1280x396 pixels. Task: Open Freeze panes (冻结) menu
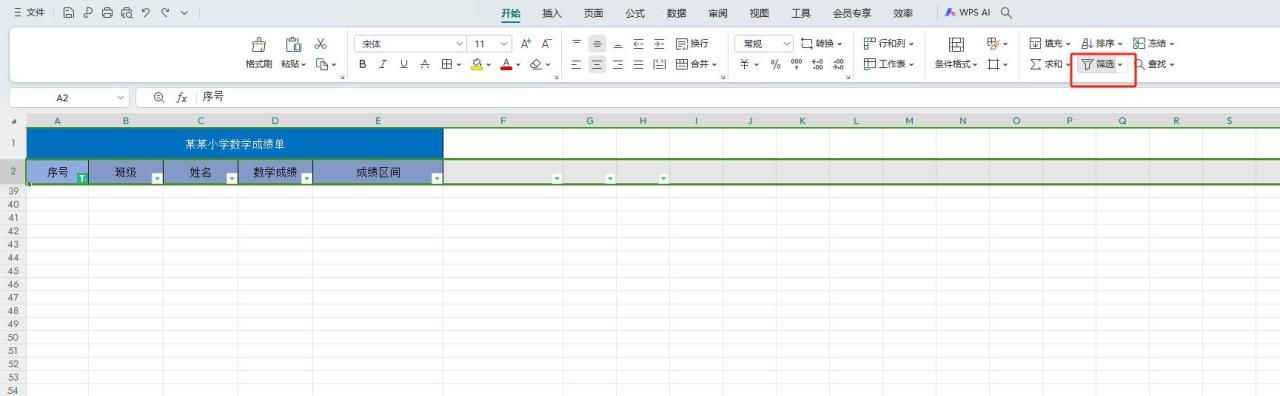point(1154,44)
